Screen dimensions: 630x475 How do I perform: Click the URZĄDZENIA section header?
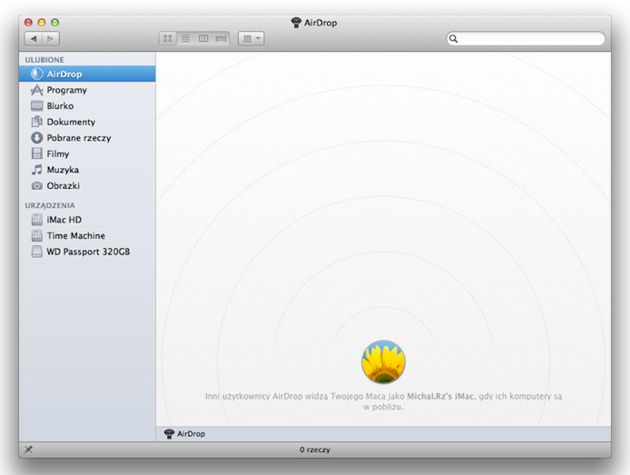50,205
